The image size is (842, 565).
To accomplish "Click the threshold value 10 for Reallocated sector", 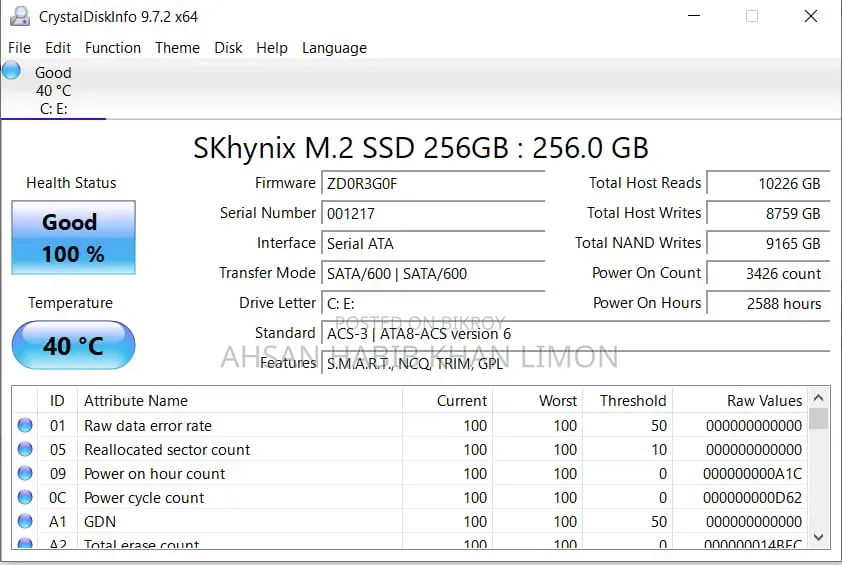I will tap(659, 450).
